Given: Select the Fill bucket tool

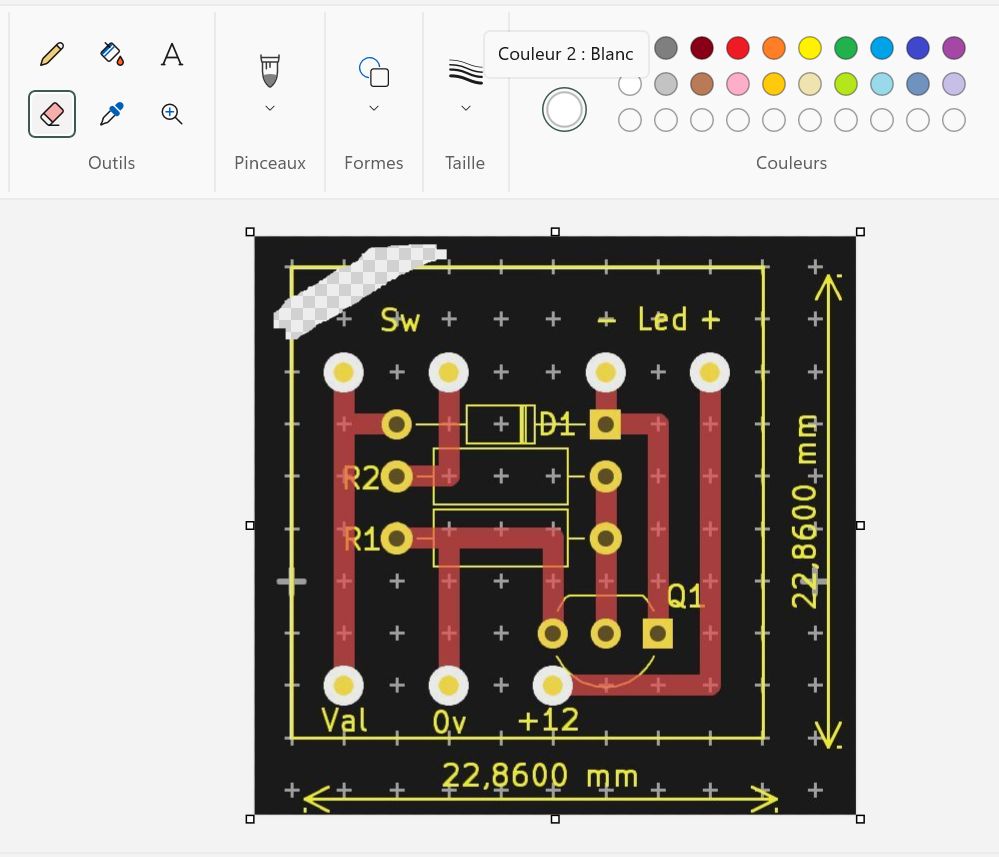Looking at the screenshot, I should tap(111, 54).
